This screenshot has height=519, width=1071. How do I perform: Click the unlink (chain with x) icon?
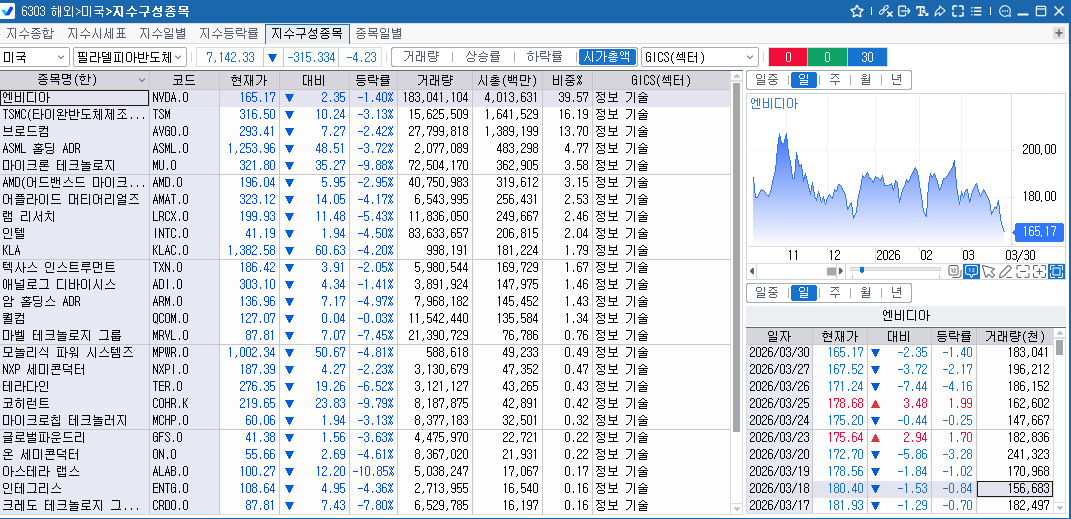886,11
